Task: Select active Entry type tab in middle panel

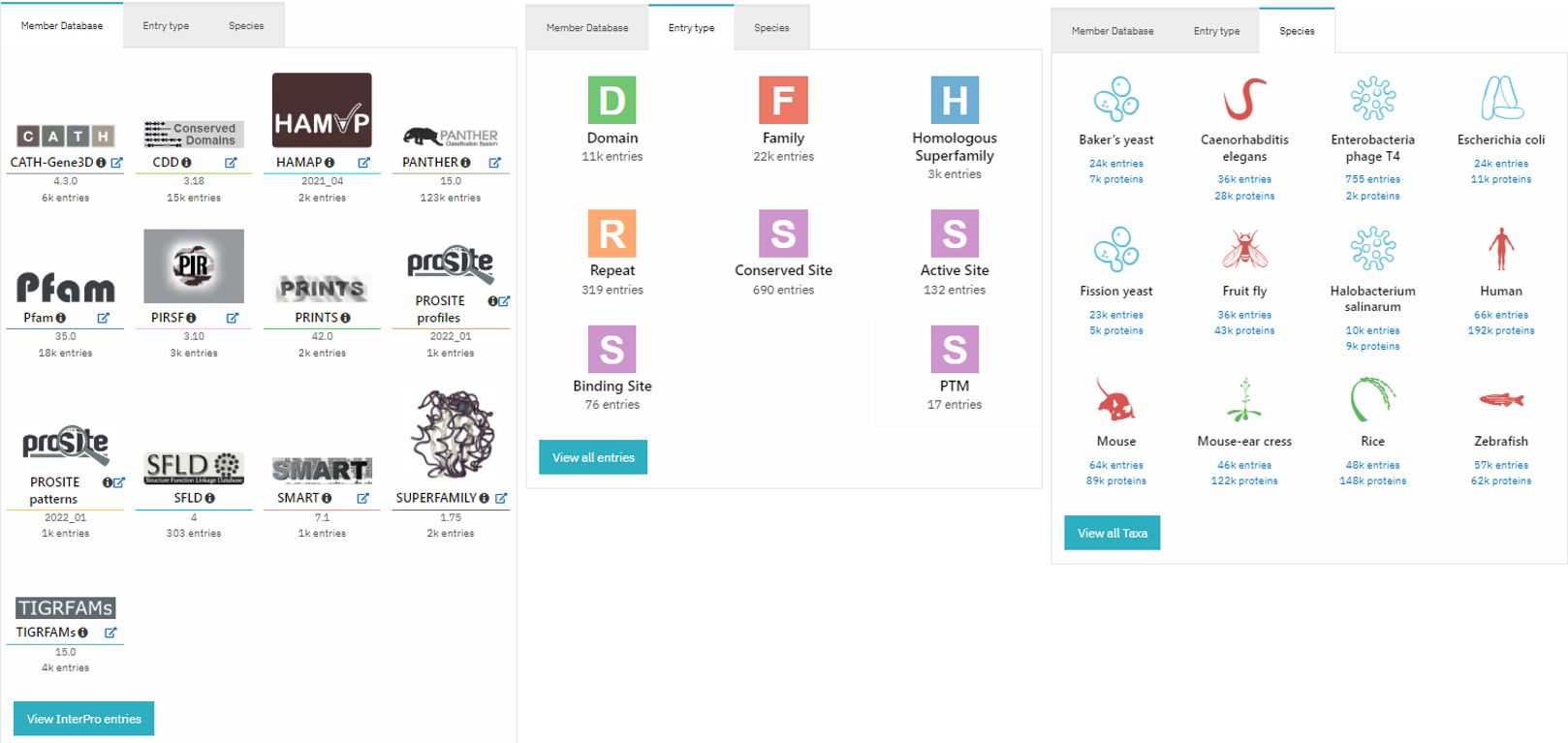Action: tap(691, 28)
